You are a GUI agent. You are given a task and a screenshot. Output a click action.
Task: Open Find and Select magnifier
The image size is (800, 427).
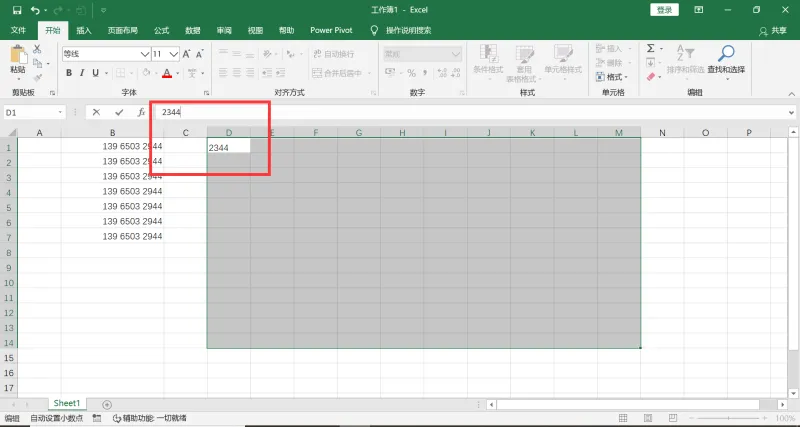[726, 60]
